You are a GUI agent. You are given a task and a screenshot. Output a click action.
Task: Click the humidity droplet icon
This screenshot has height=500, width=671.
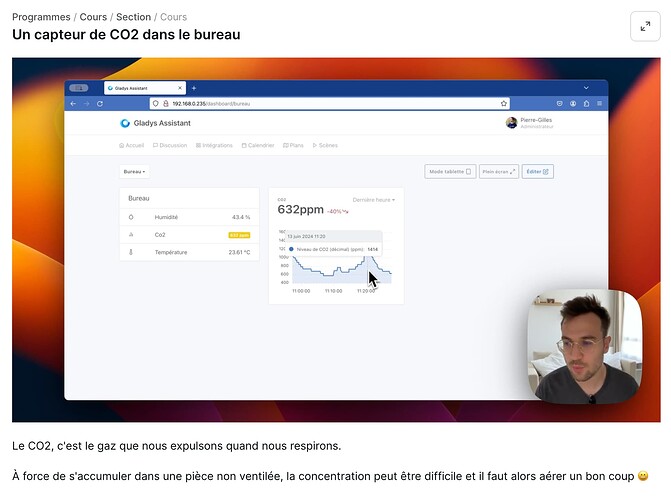coord(131,217)
